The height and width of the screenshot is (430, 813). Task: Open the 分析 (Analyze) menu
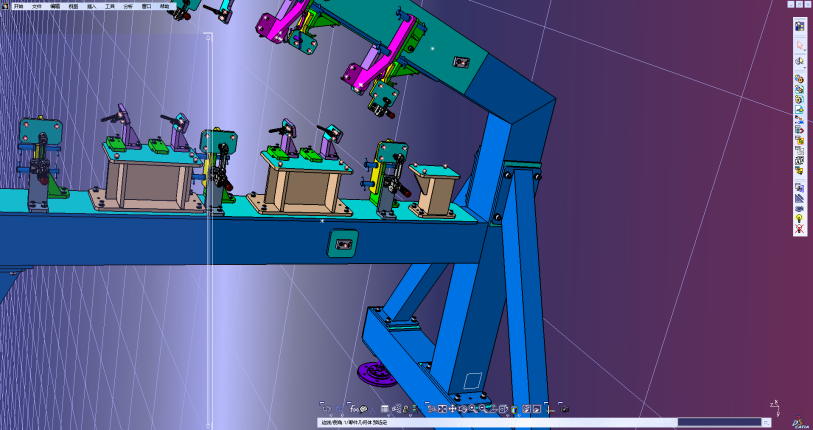click(127, 6)
